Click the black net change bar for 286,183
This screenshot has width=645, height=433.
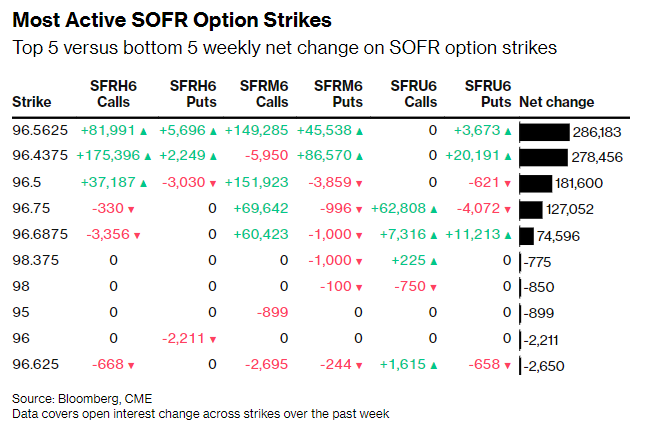(x=545, y=131)
